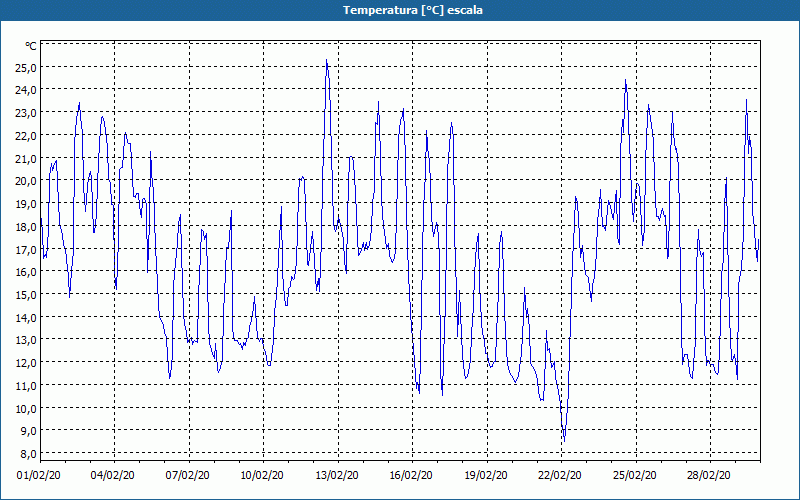Click the 14,0 y-axis label
The image size is (800, 500).
pyautogui.click(x=25, y=317)
